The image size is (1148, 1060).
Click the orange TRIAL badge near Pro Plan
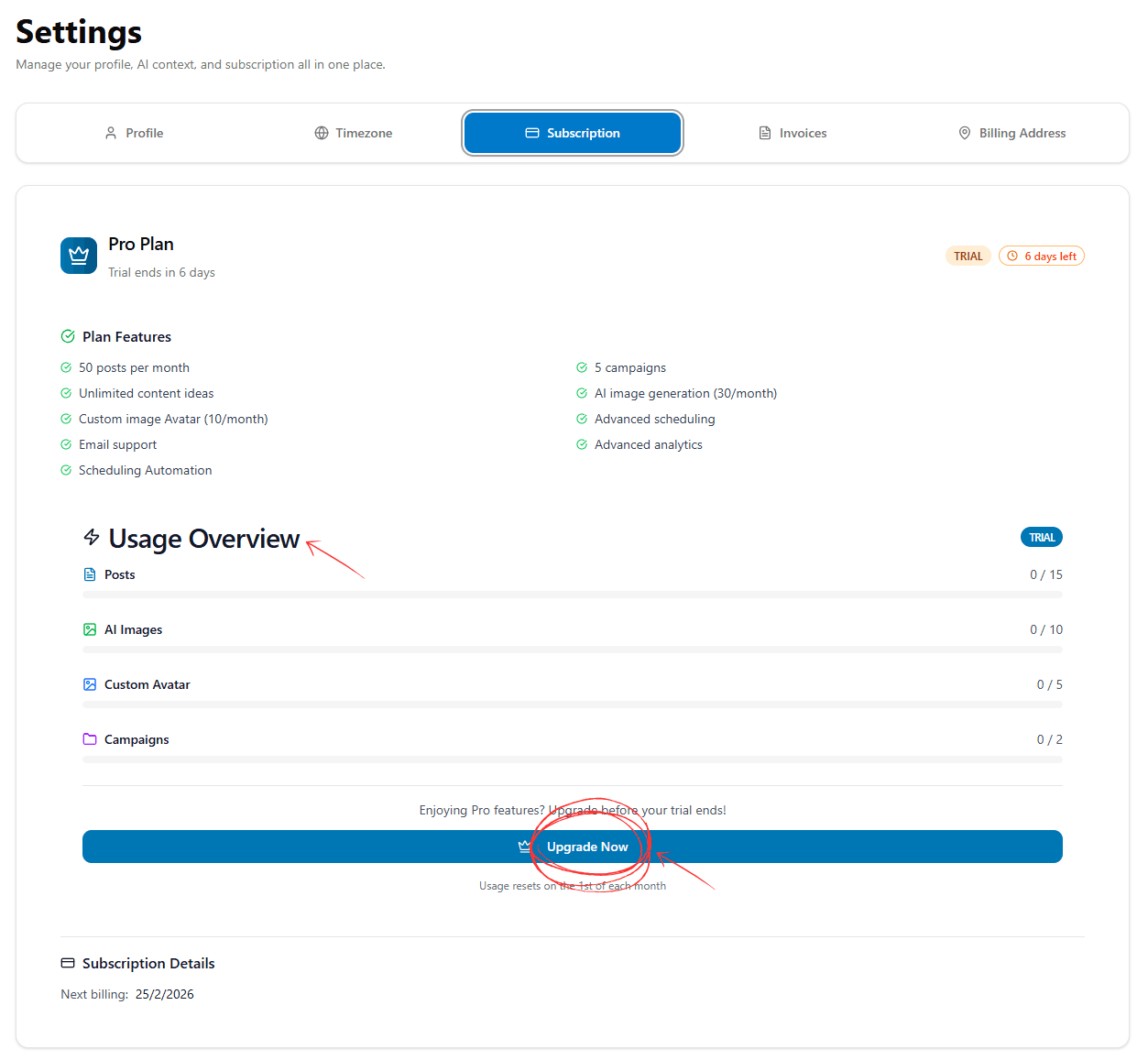968,257
